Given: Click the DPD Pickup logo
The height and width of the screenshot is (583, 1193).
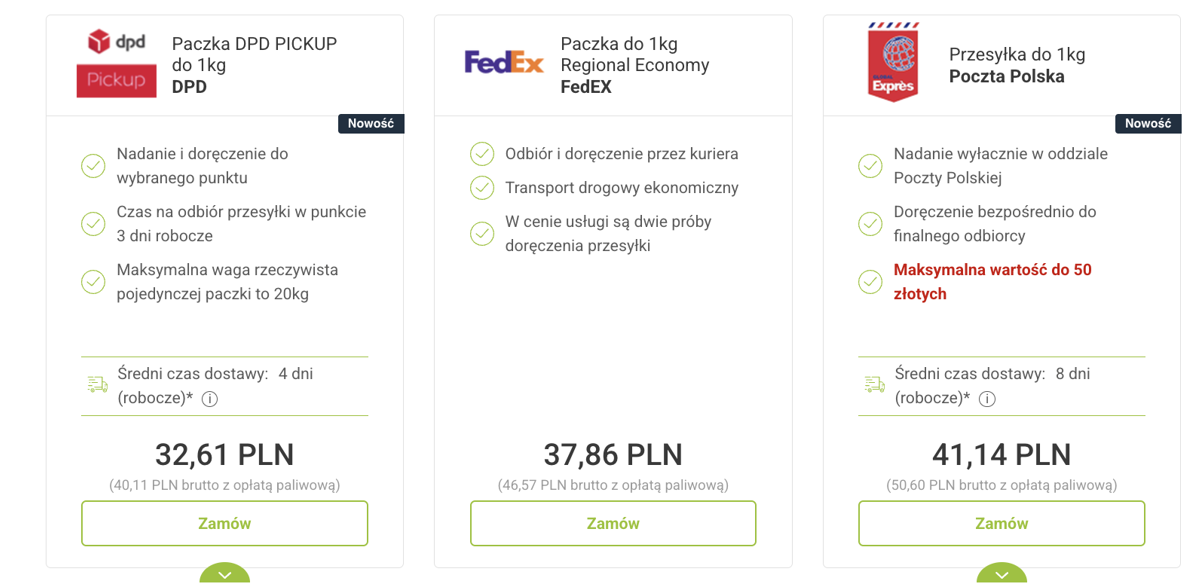Looking at the screenshot, I should coord(117,63).
